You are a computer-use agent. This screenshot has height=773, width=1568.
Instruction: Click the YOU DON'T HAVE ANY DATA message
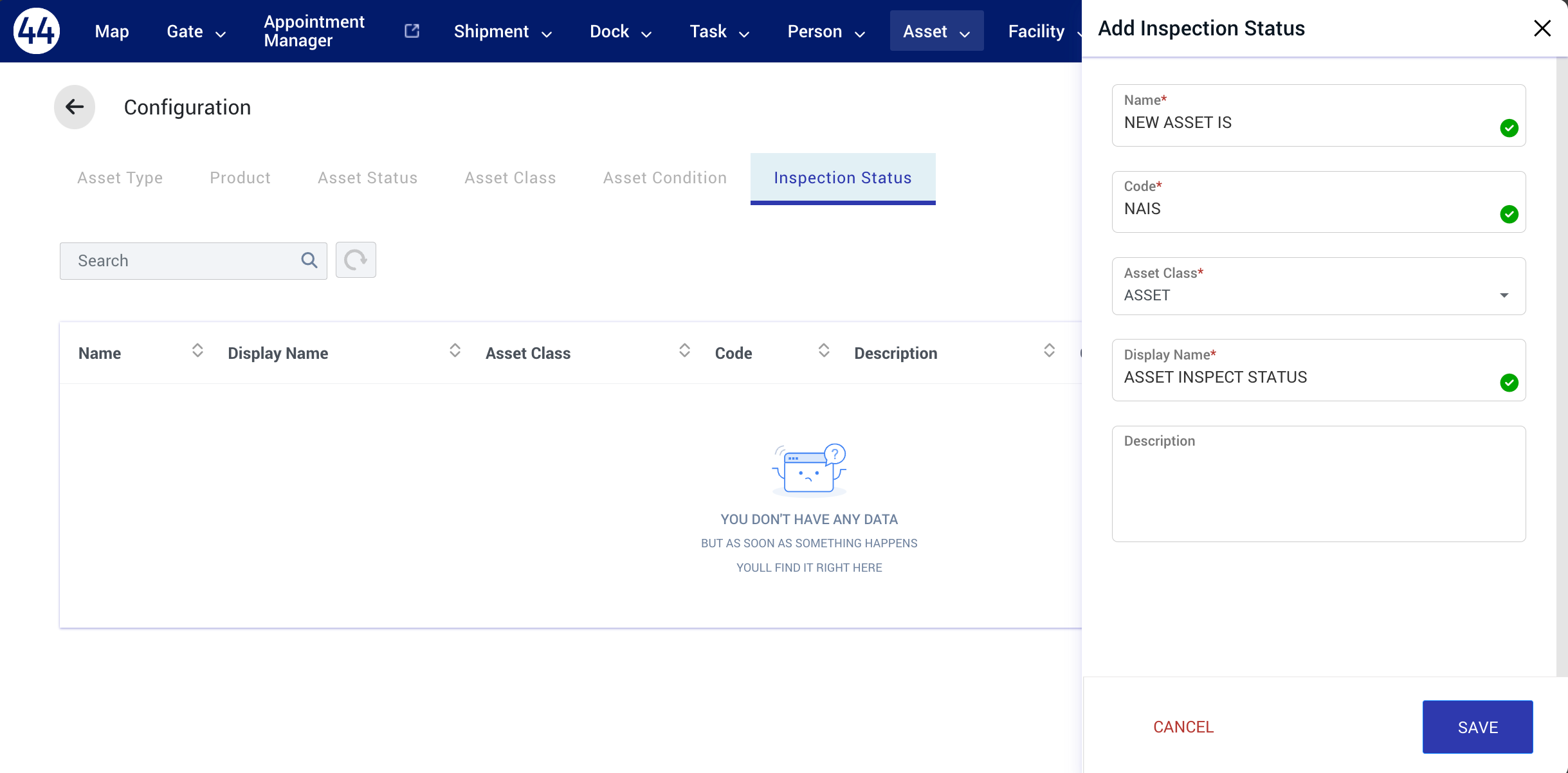(x=809, y=519)
